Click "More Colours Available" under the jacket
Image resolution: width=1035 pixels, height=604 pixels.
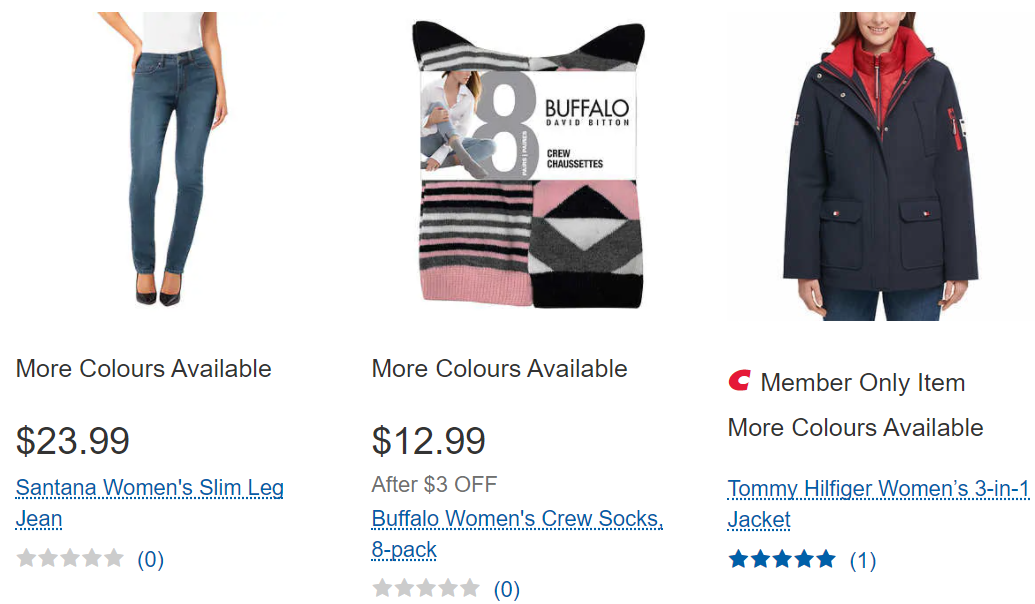pos(856,427)
